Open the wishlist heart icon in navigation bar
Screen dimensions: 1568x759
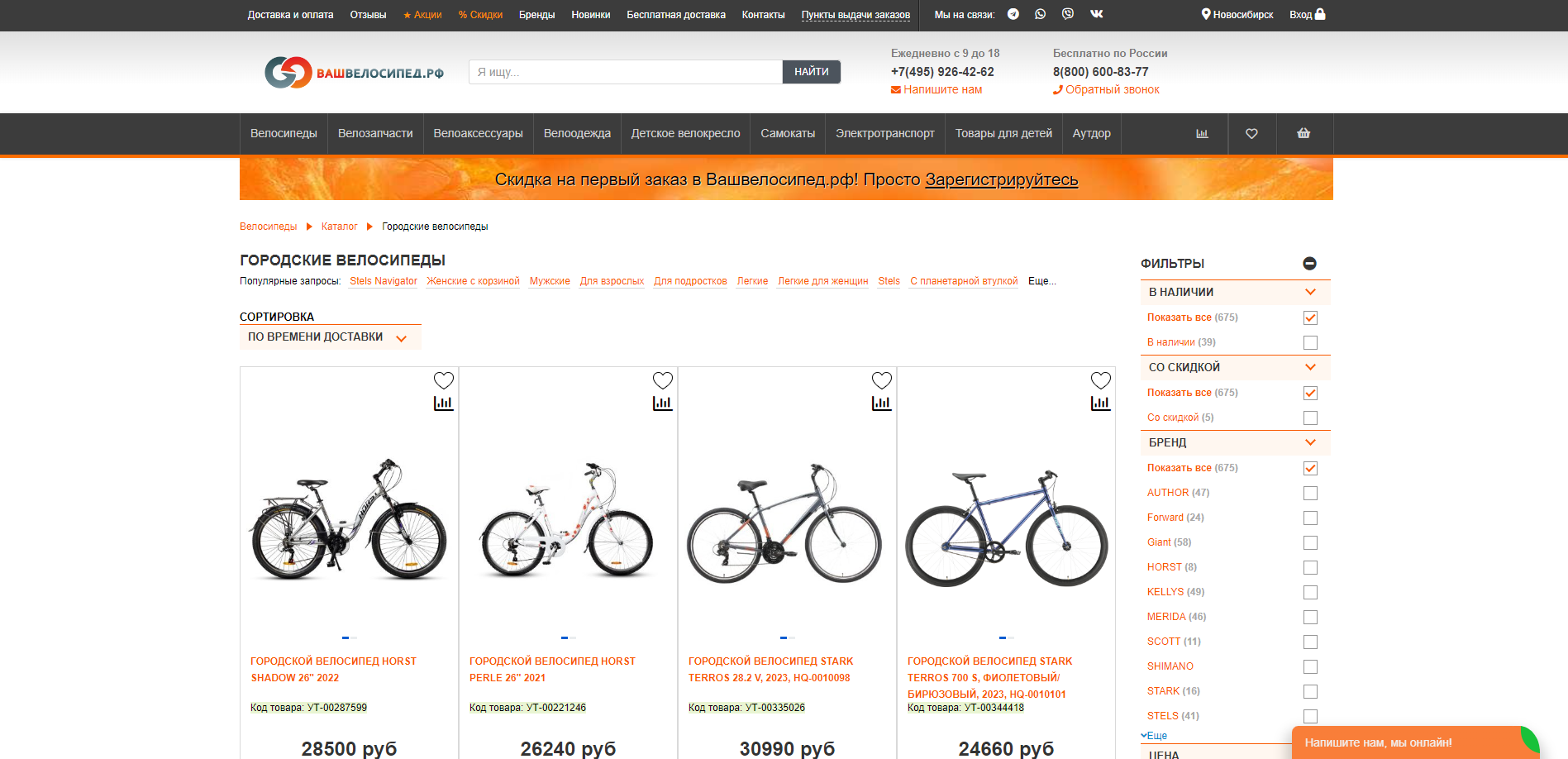pyautogui.click(x=1251, y=133)
